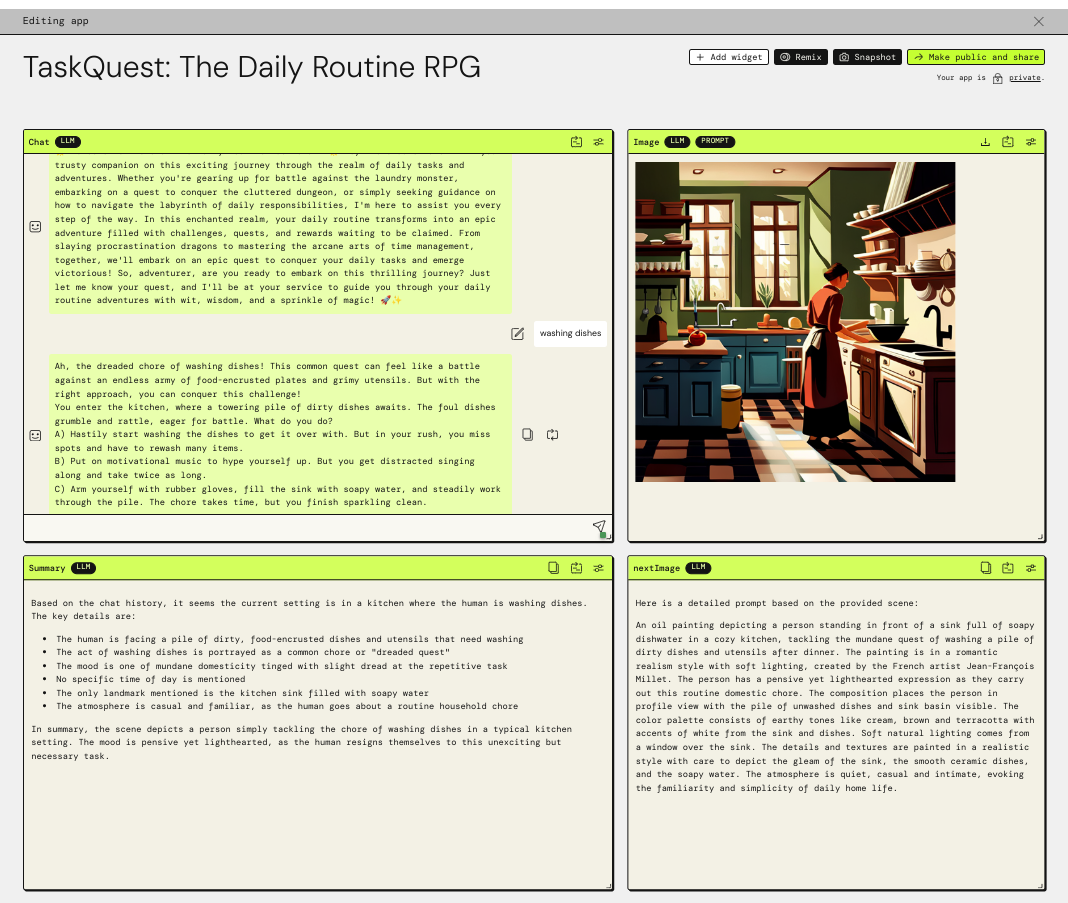The height and width of the screenshot is (903, 1068).
Task: Select the Image widget title
Action: click(x=646, y=142)
